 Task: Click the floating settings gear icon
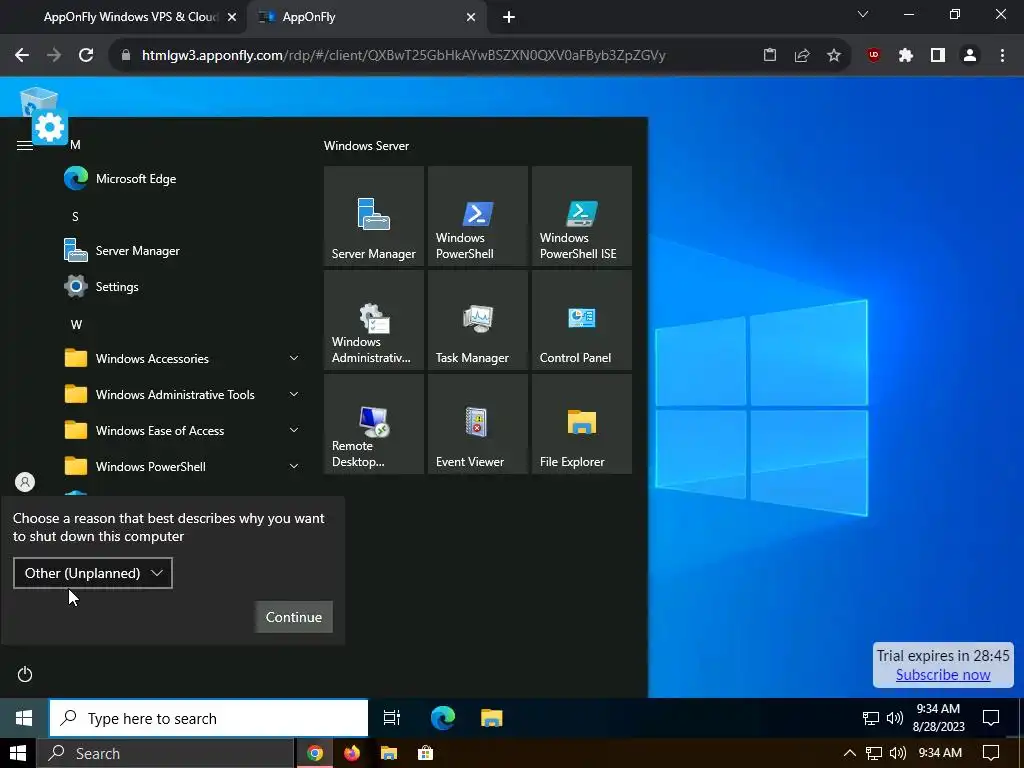[50, 127]
